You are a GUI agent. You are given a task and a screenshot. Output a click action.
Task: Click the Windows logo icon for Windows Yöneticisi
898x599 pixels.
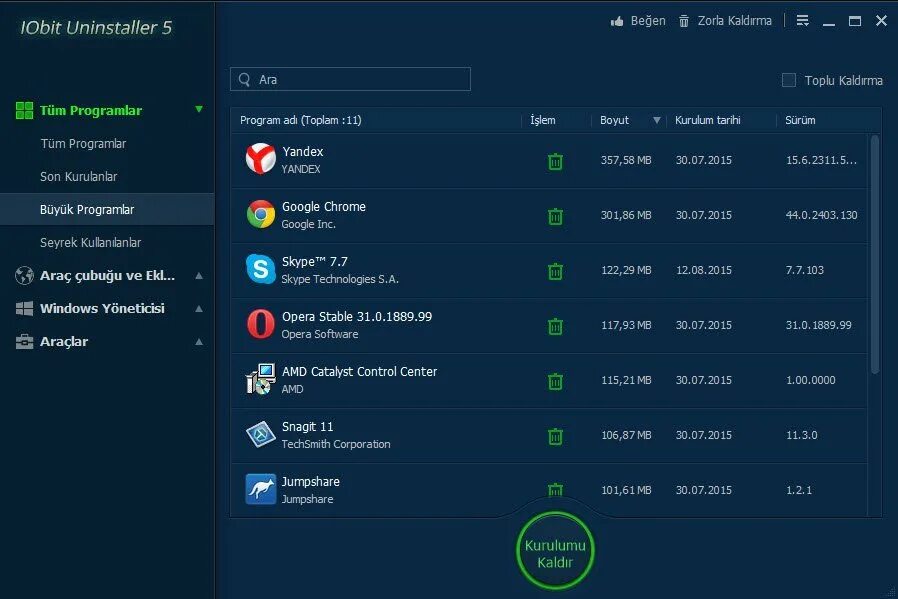tap(24, 309)
